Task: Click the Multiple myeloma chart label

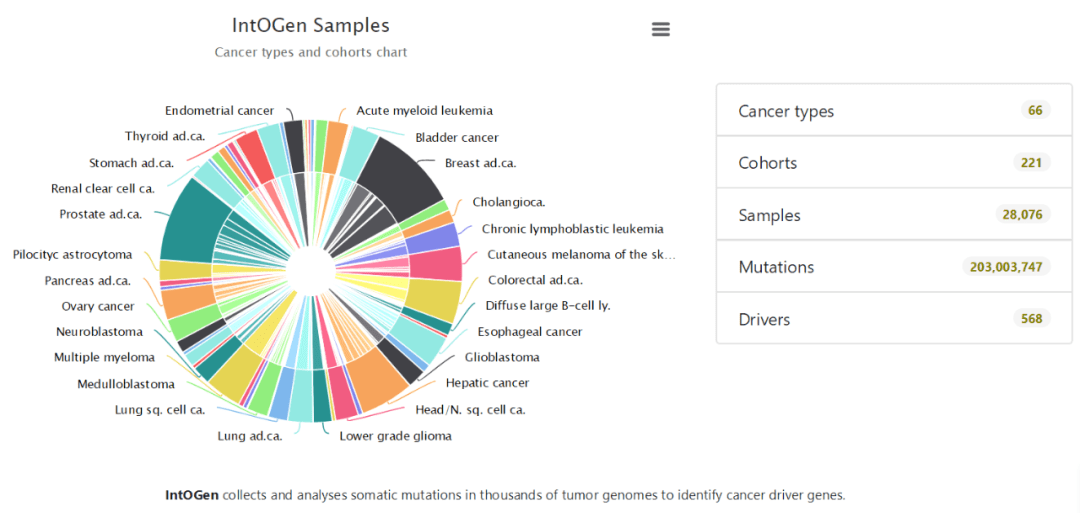Action: click(x=105, y=357)
